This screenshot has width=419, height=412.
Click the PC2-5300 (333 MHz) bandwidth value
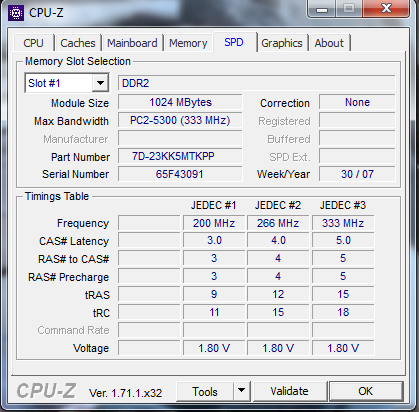click(180, 120)
